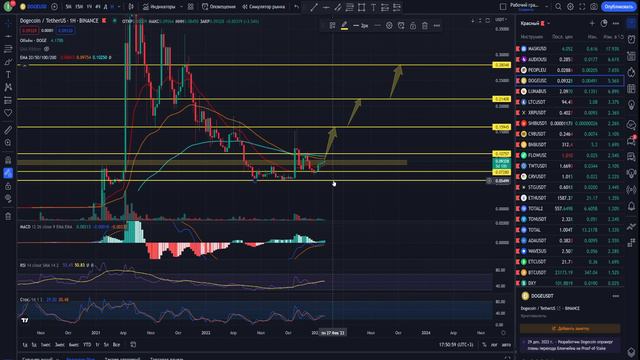Select the patterns tool in left sidebar
This screenshot has width=640, height=360.
8,87
